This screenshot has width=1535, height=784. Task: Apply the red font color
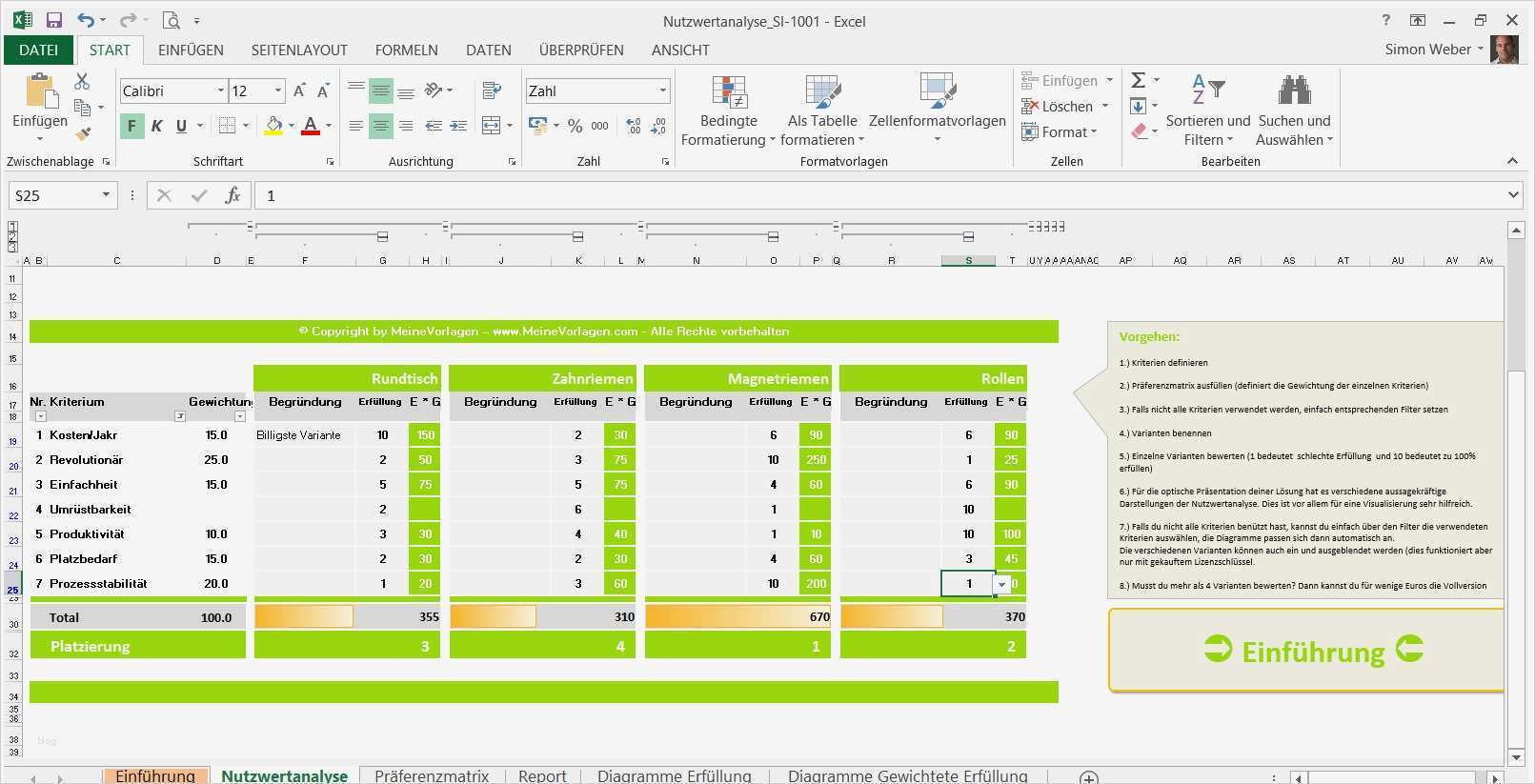tap(311, 126)
